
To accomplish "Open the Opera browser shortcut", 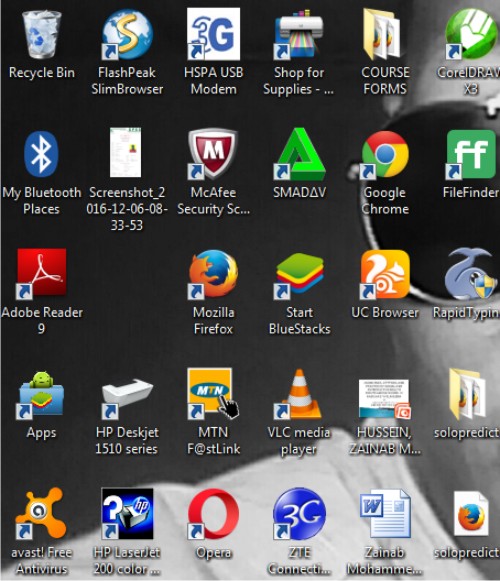I will click(213, 514).
